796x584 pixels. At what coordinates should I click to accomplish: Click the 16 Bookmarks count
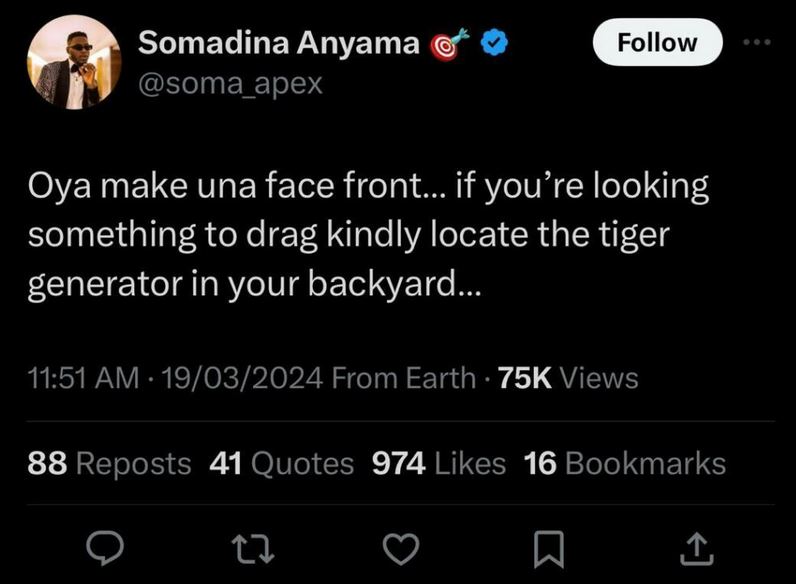click(x=625, y=463)
